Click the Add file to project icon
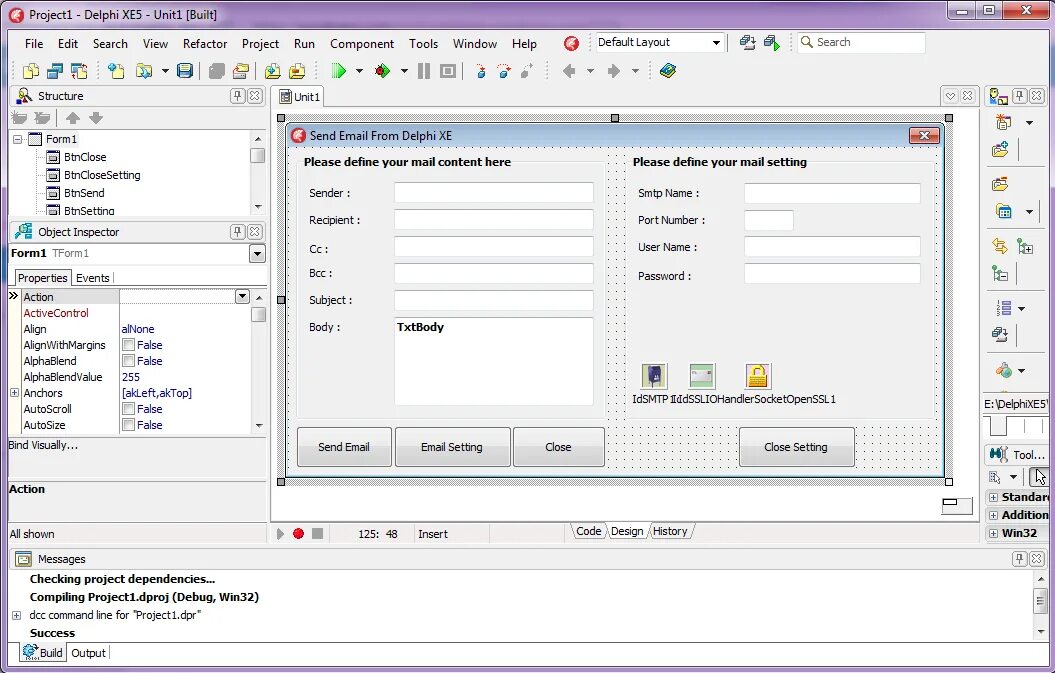 click(272, 71)
